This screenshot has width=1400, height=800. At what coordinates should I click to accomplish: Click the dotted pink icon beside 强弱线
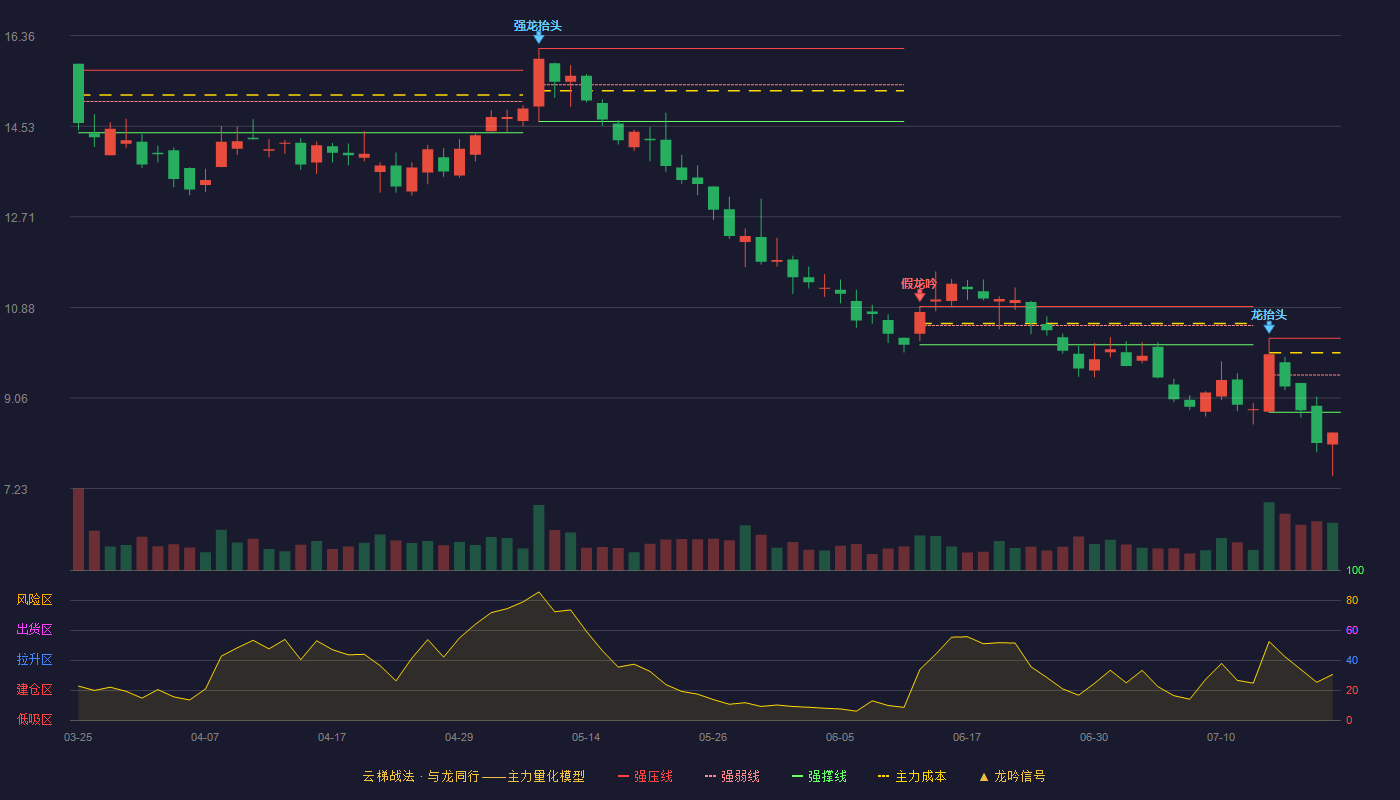click(x=711, y=776)
